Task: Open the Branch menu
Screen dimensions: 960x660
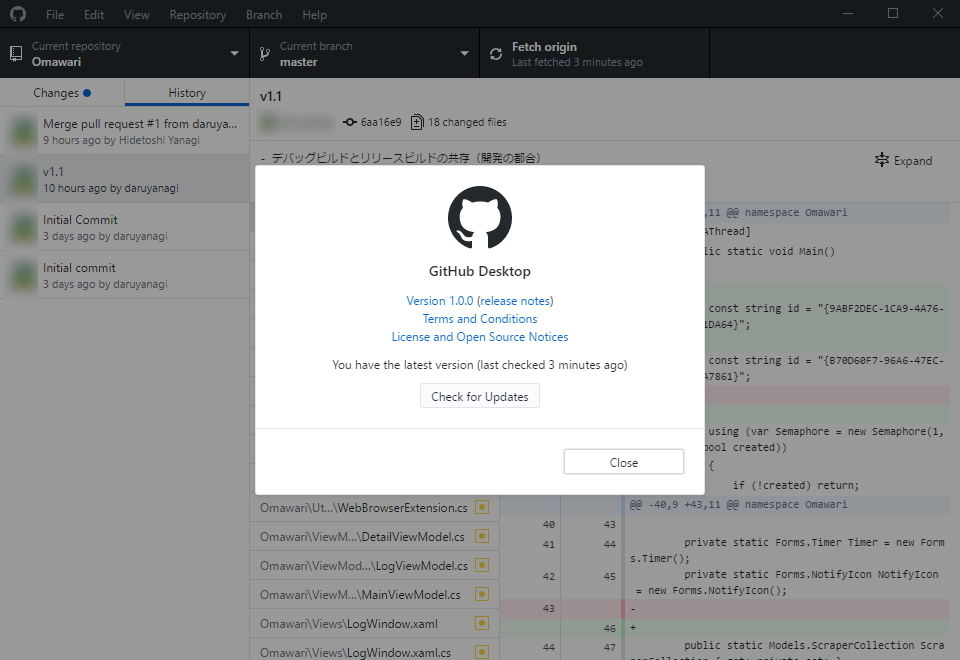Action: tap(263, 14)
